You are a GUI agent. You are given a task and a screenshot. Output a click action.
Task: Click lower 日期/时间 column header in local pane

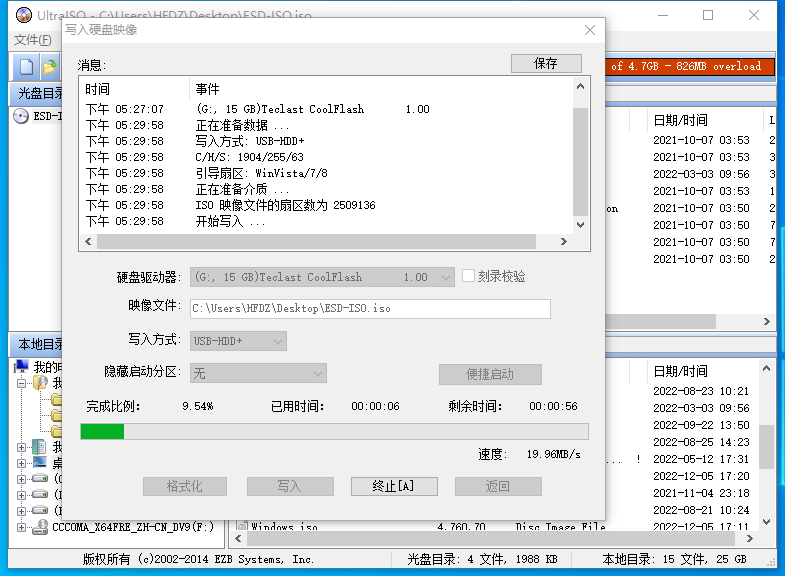coord(680,371)
